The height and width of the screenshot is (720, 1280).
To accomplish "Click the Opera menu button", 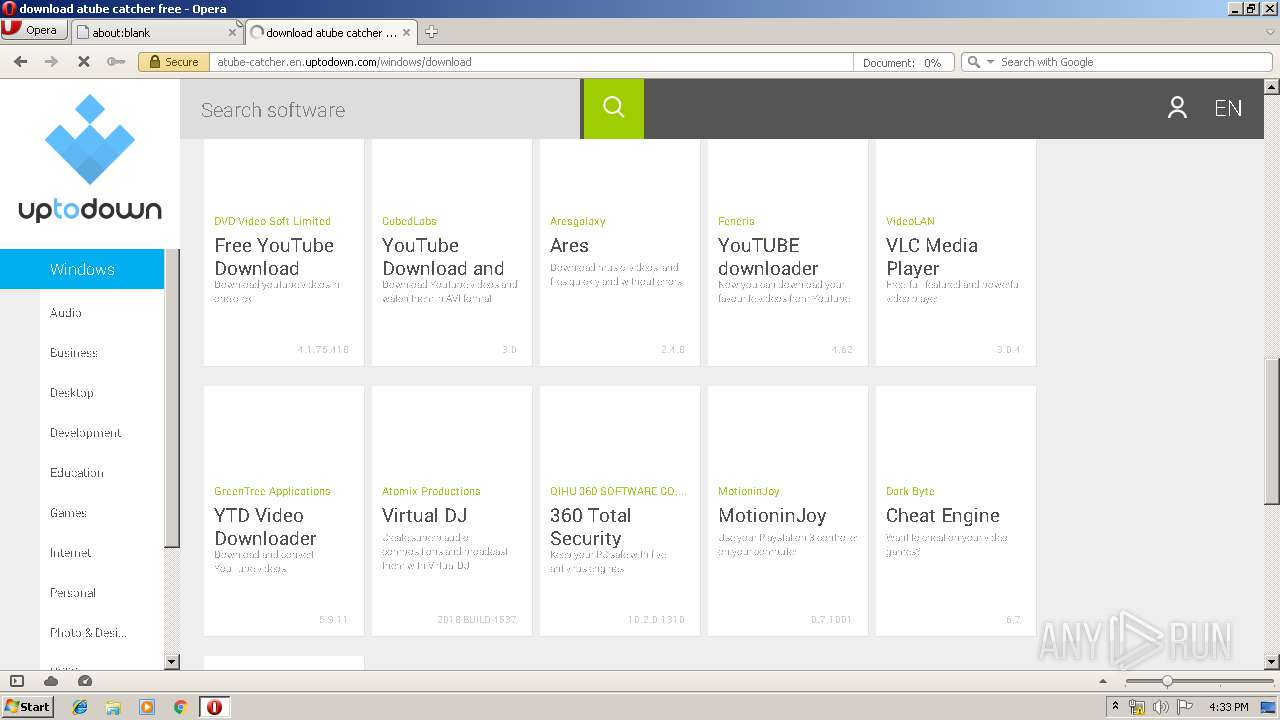I will (x=35, y=30).
